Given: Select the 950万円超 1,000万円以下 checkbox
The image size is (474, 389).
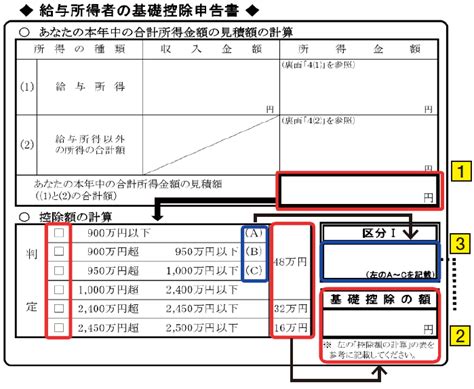Looking at the screenshot, I should pos(59,270).
